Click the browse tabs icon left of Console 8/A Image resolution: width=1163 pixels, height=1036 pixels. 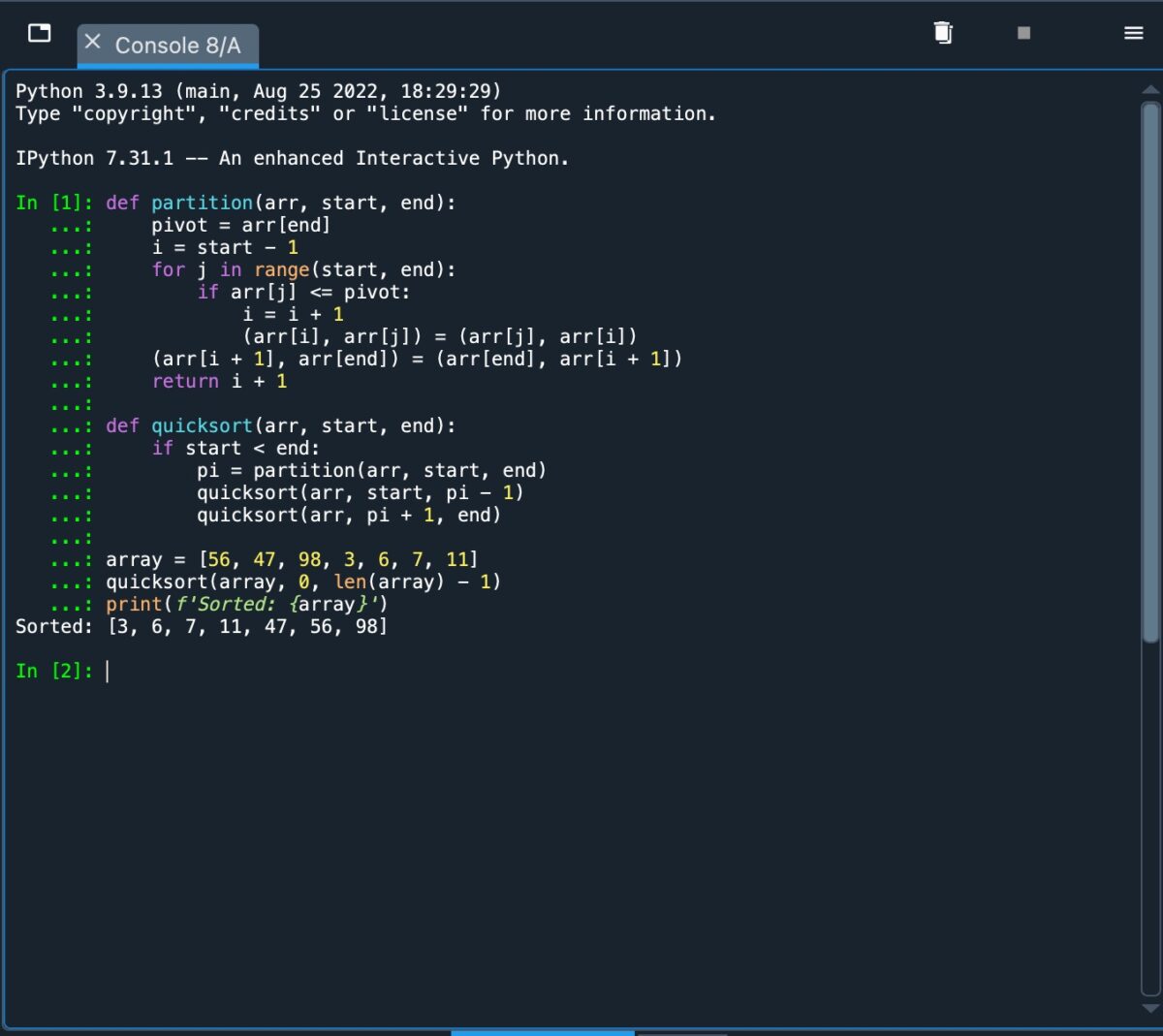[40, 33]
